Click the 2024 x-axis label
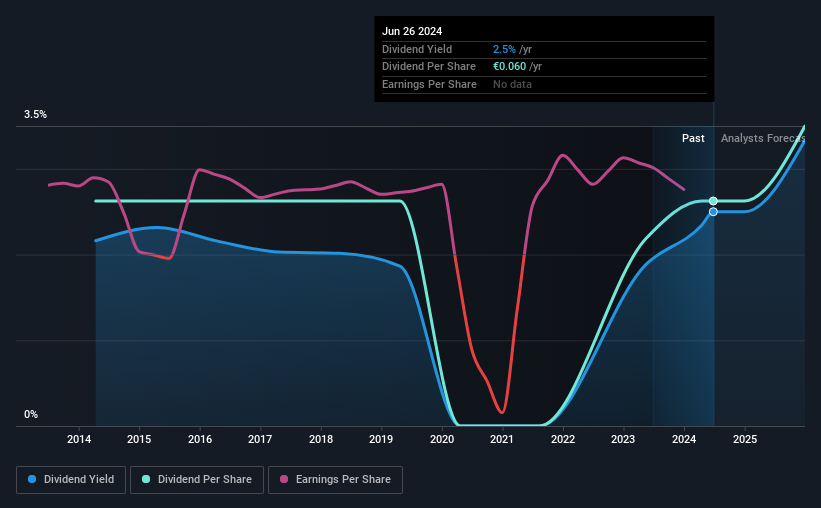 click(684, 439)
